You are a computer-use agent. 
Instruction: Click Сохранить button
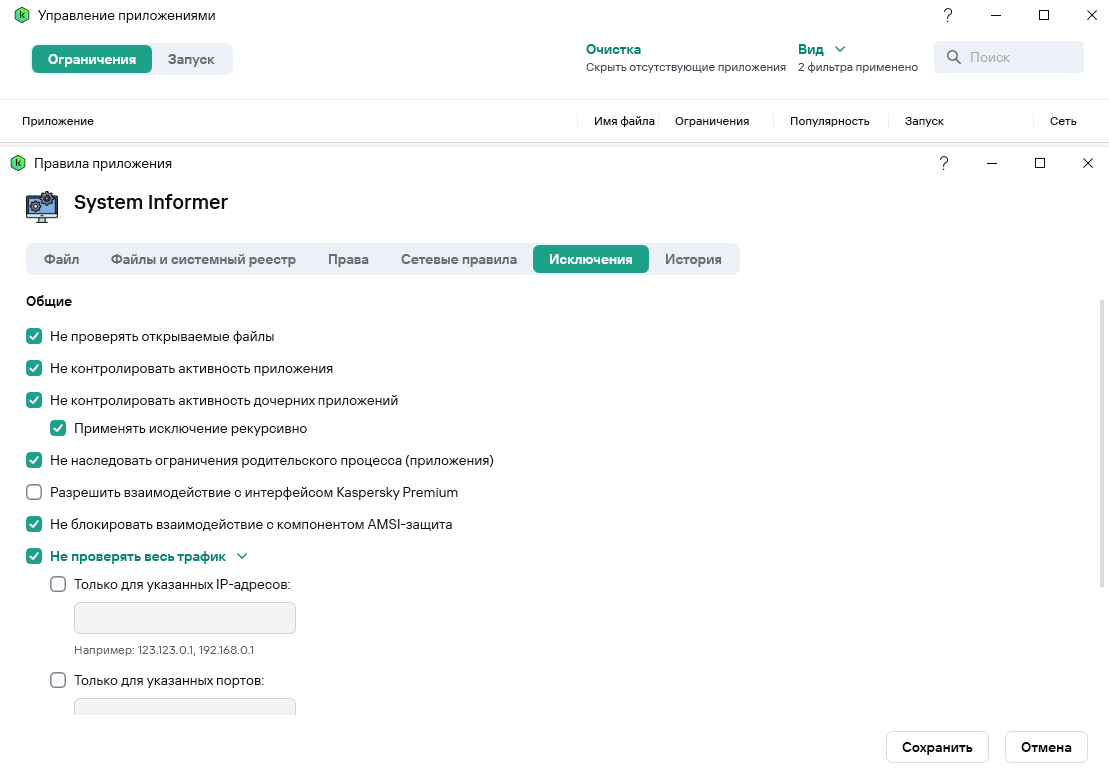click(x=937, y=747)
